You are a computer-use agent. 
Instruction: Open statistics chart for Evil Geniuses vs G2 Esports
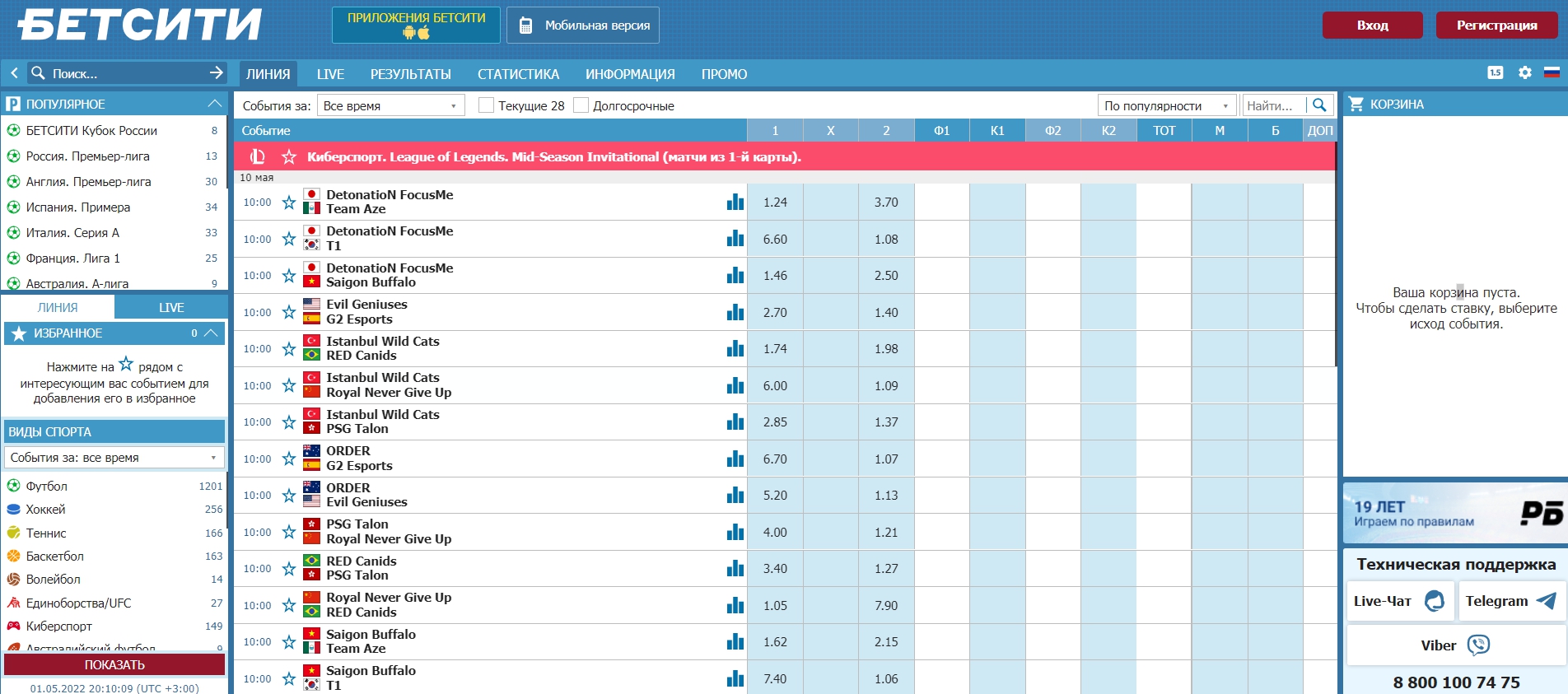(x=735, y=313)
